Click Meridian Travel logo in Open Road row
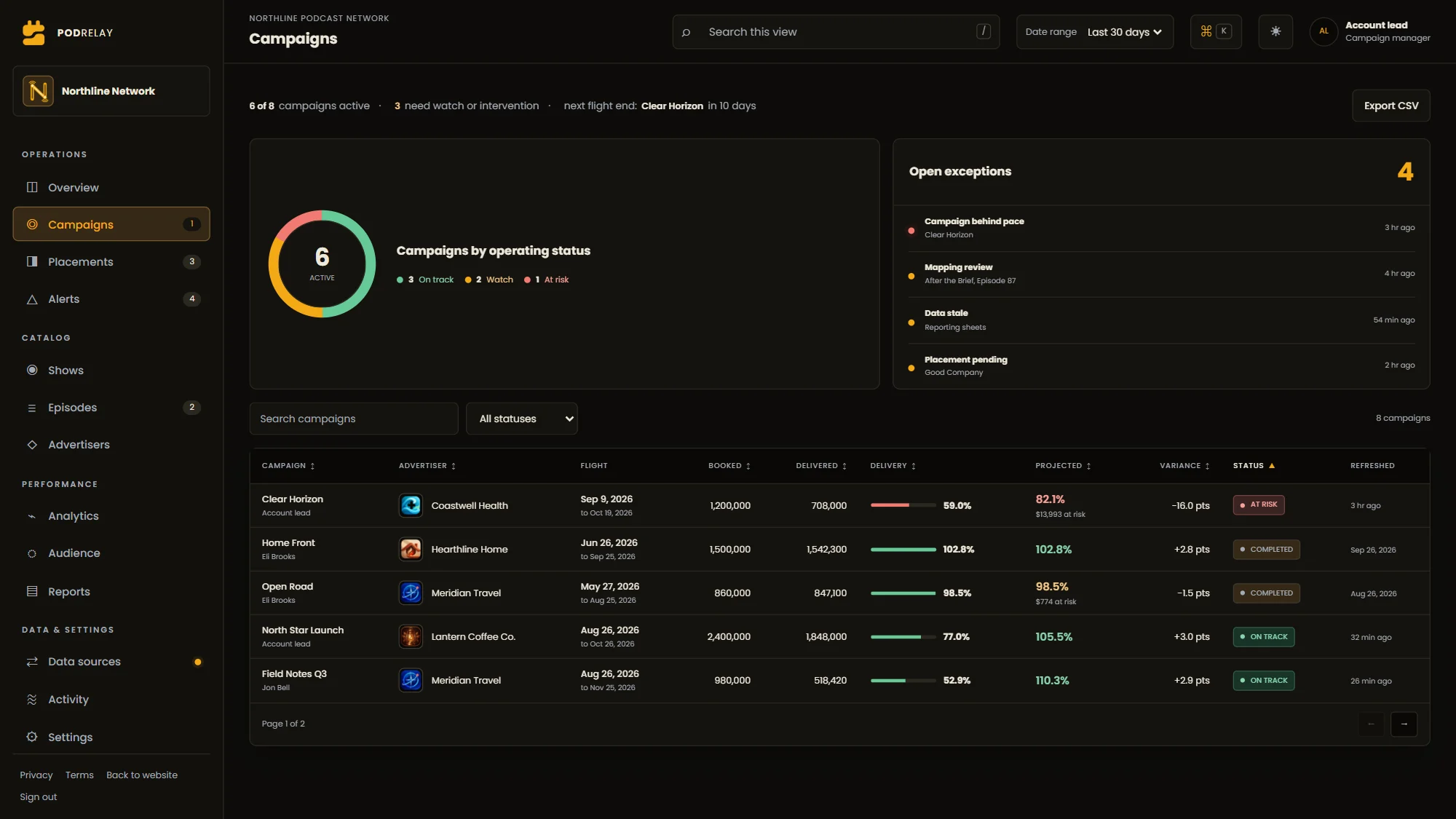 tap(411, 593)
